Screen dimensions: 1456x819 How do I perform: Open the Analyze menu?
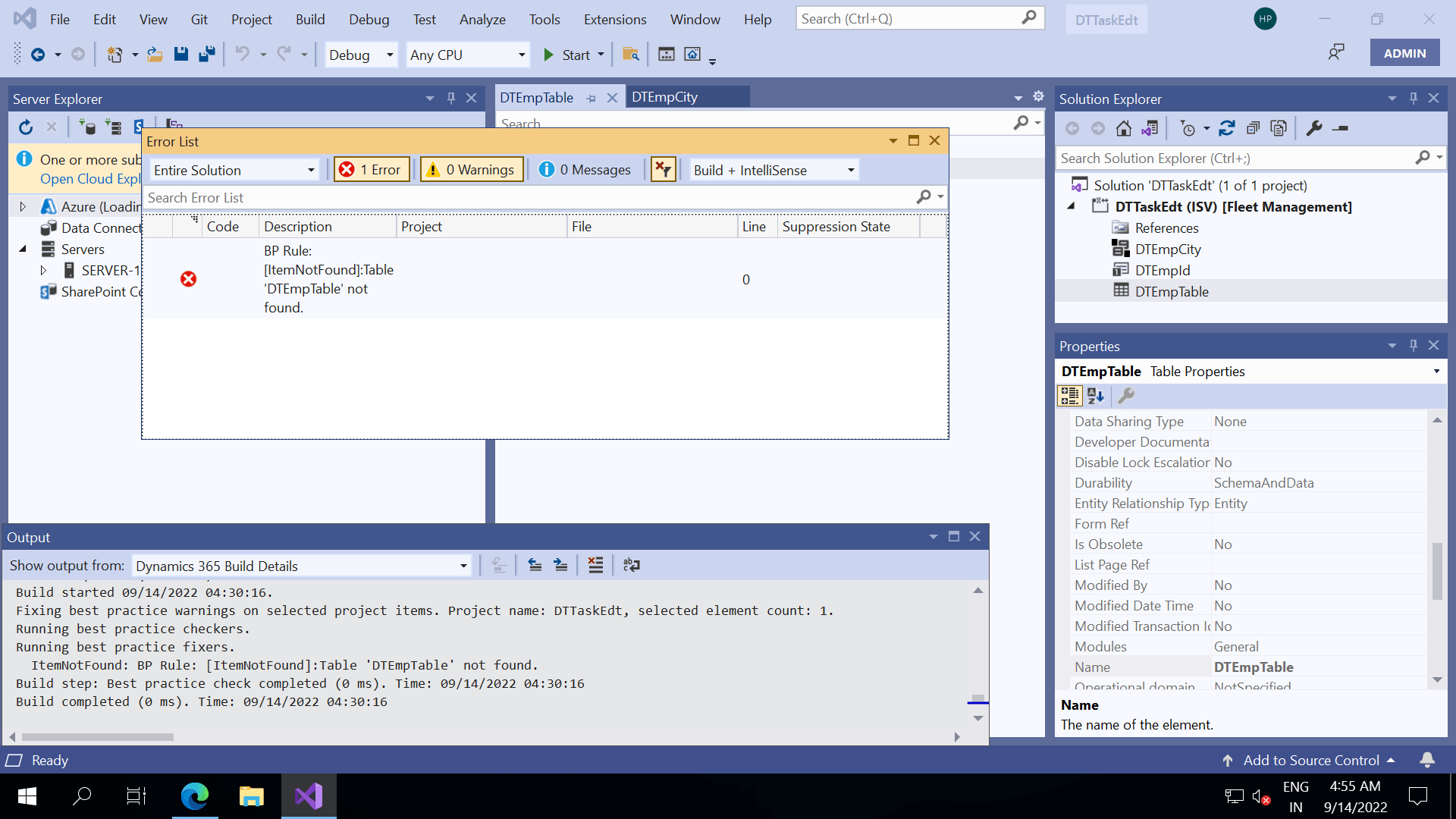coord(482,20)
